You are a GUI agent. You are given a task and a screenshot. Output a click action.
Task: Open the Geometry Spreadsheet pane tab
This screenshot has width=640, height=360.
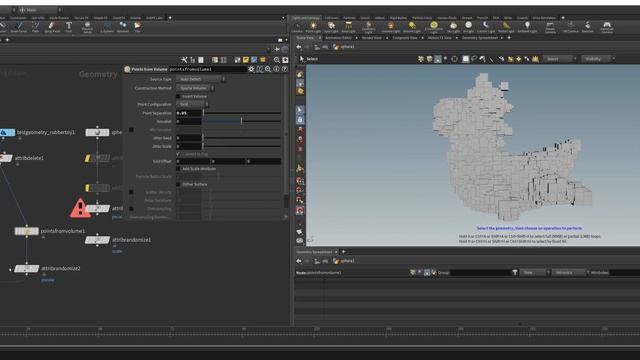pyautogui.click(x=480, y=38)
